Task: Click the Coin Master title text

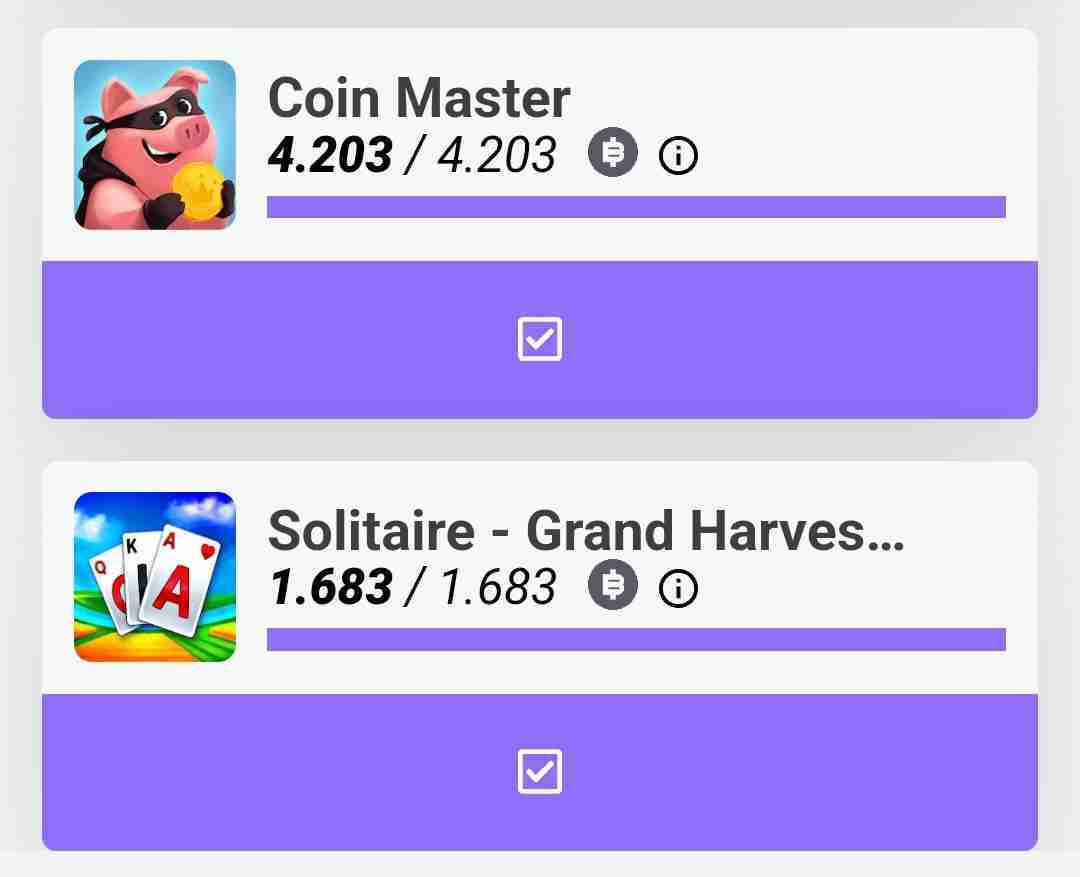Action: (x=419, y=98)
